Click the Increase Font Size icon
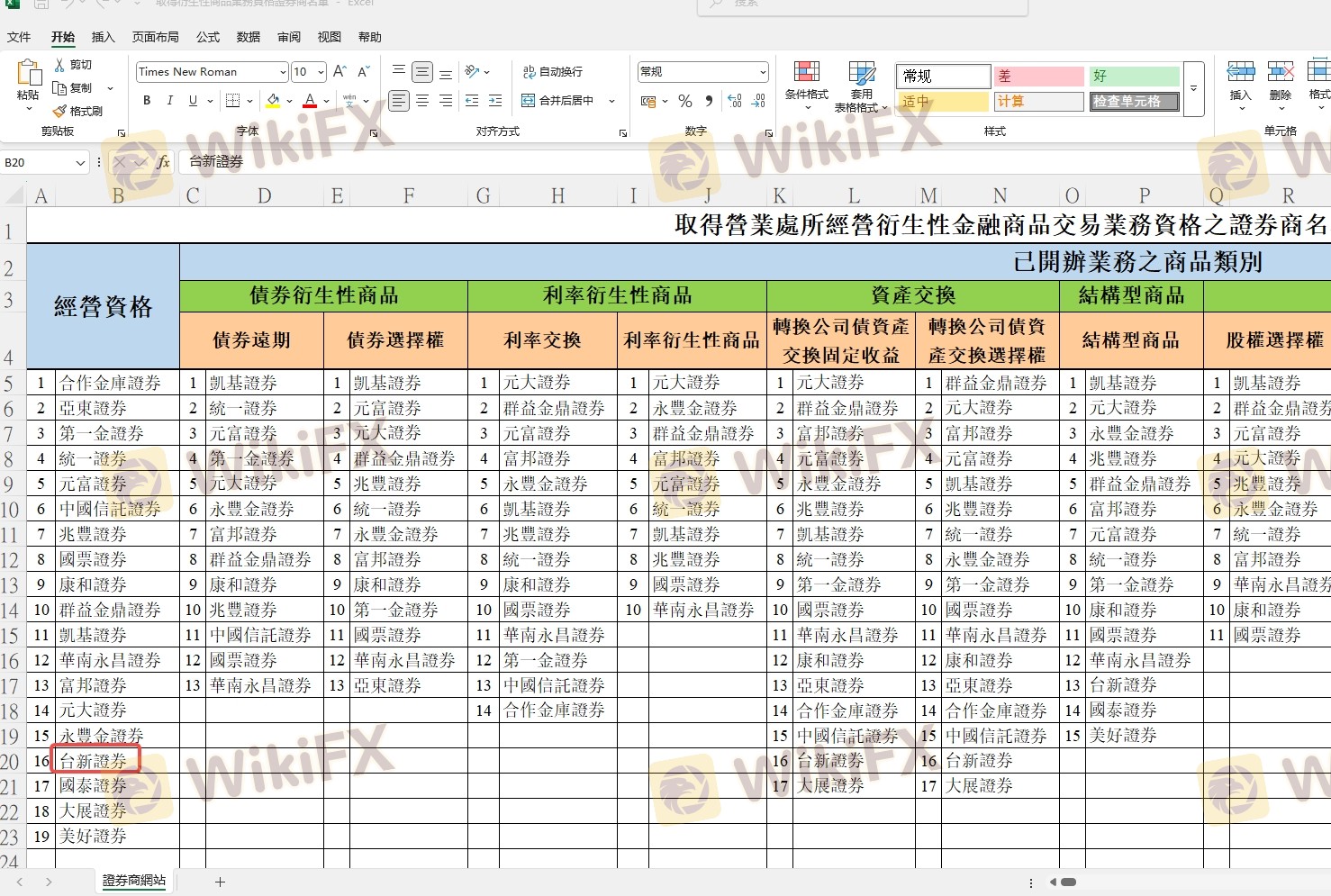This screenshot has width=1331, height=896. 340,72
